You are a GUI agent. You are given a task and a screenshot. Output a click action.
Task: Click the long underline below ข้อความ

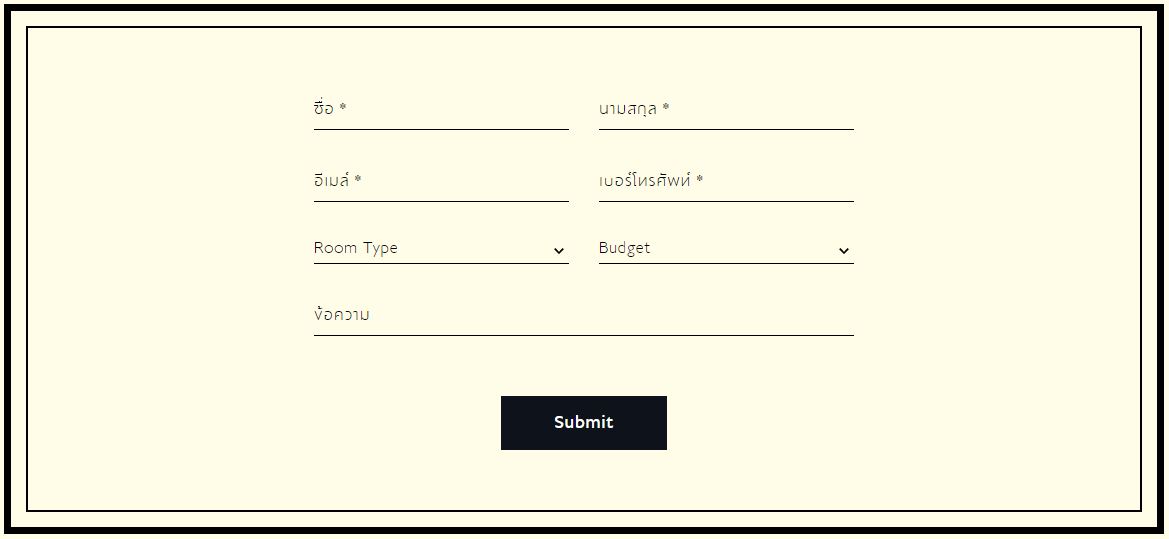coord(584,335)
